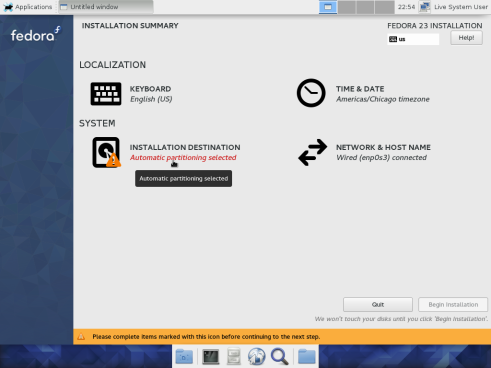Click the network status tray icon
This screenshot has height=368, width=491.
coord(424,7)
